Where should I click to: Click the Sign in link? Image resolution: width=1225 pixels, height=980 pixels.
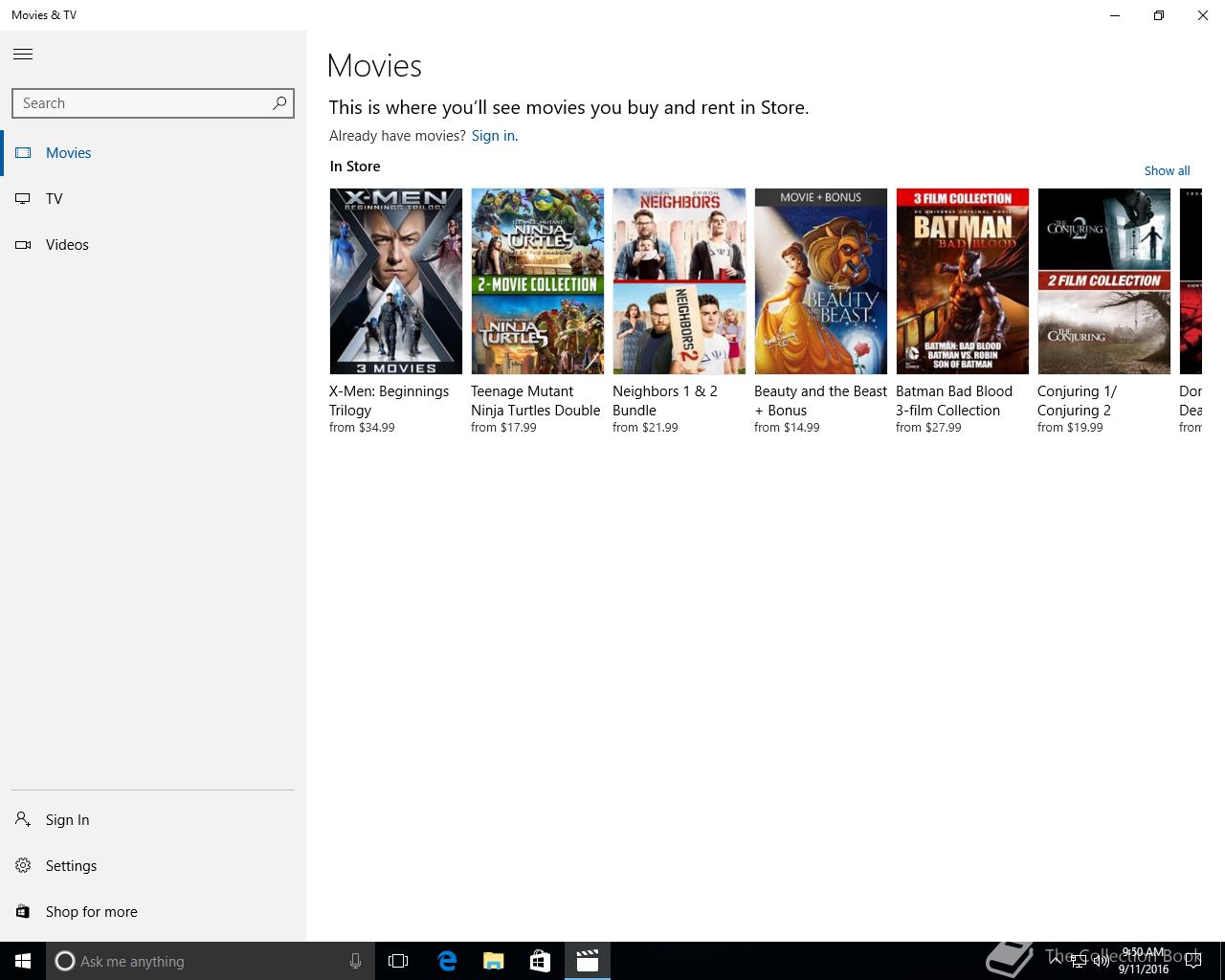[493, 136]
